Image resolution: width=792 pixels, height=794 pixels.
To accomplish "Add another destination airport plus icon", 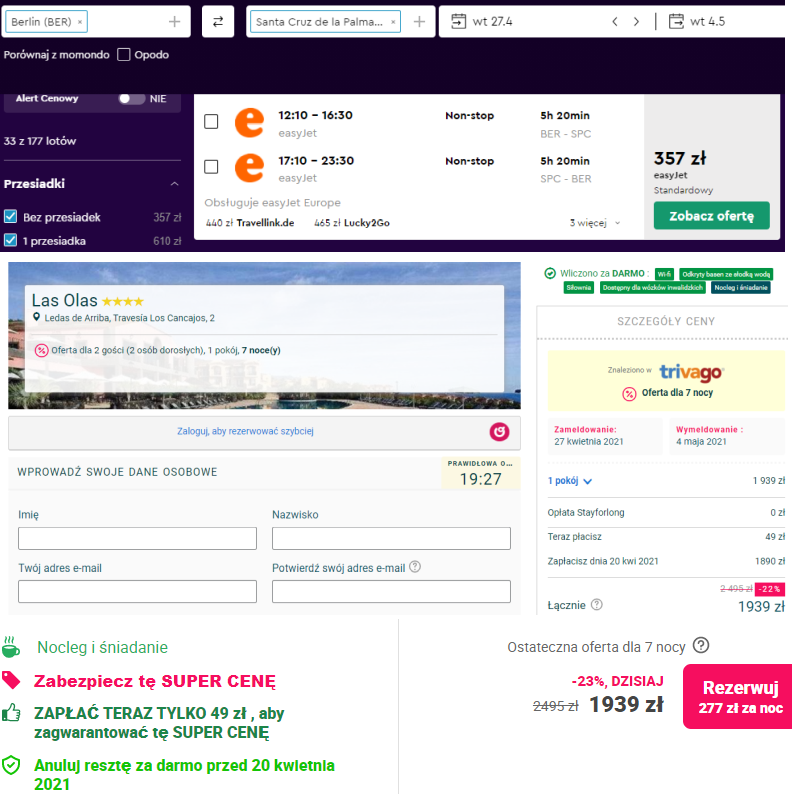I will click(419, 22).
